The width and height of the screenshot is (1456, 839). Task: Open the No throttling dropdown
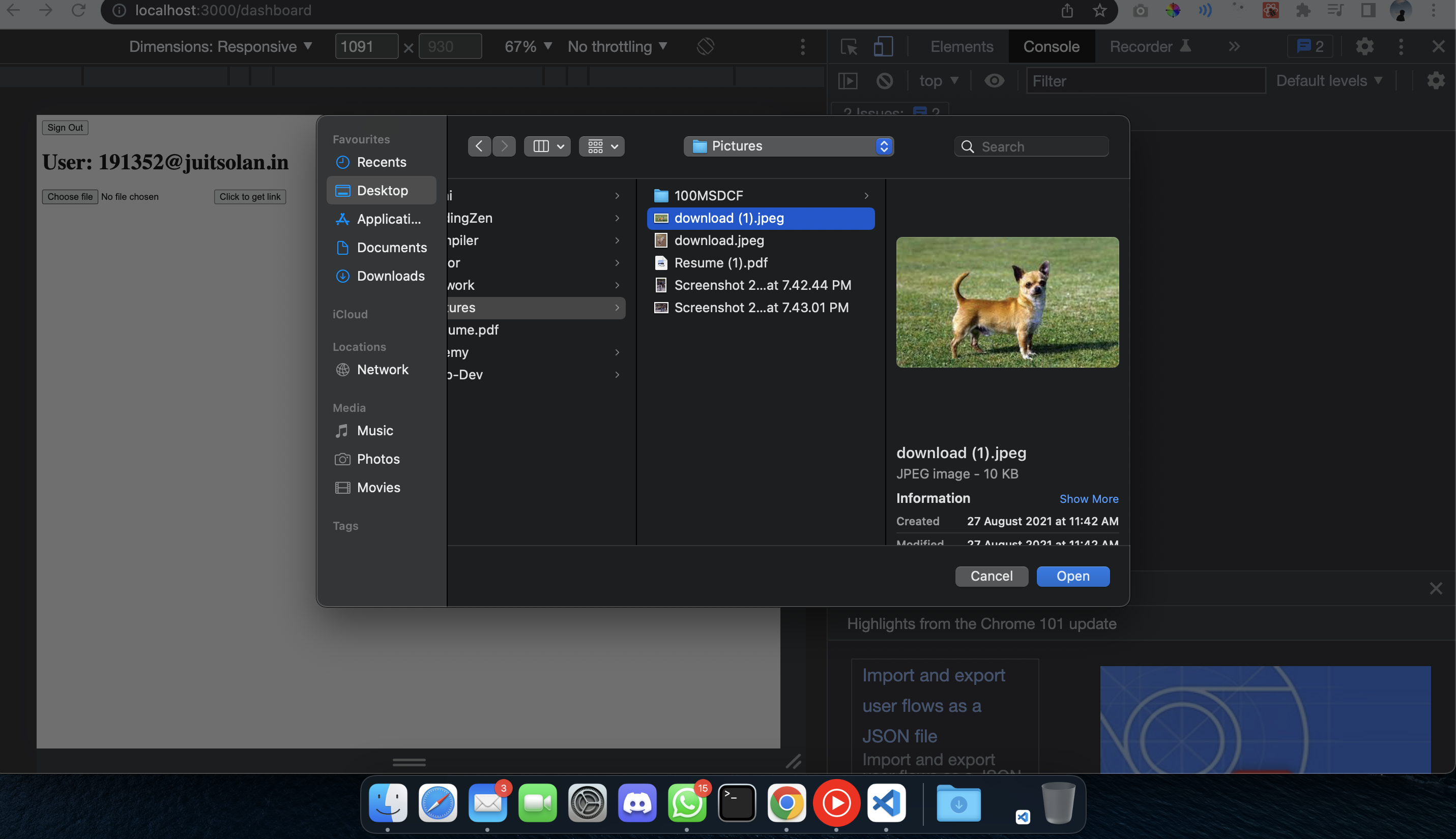pyautogui.click(x=616, y=46)
